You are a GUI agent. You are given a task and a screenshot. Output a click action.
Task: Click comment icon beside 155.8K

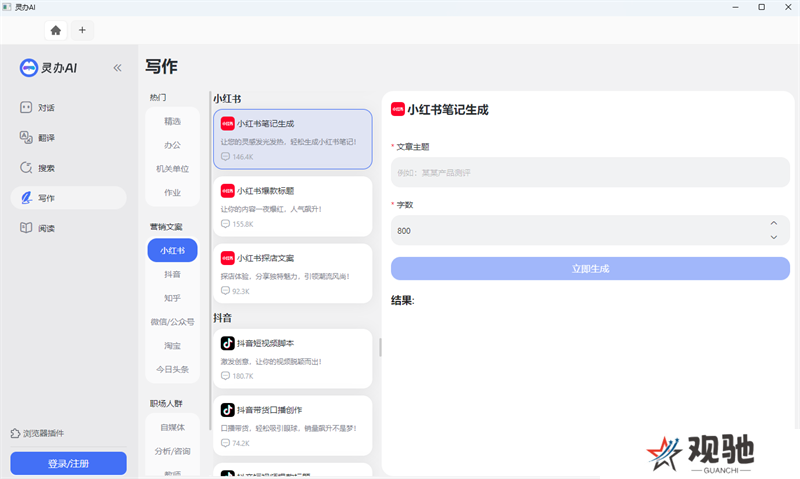pos(226,224)
